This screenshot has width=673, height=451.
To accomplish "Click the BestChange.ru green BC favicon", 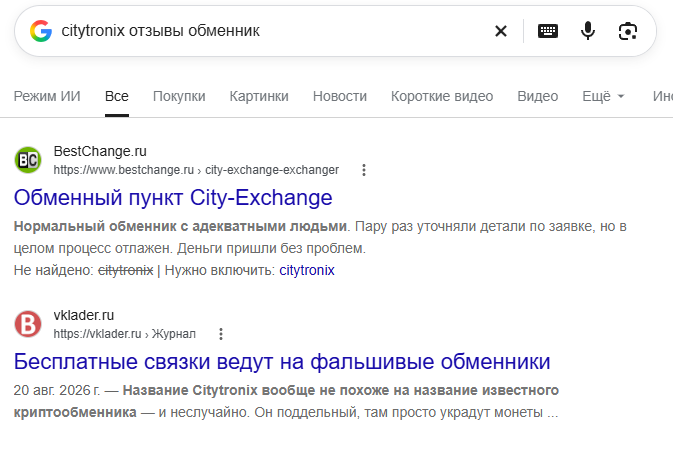I will tap(28, 160).
